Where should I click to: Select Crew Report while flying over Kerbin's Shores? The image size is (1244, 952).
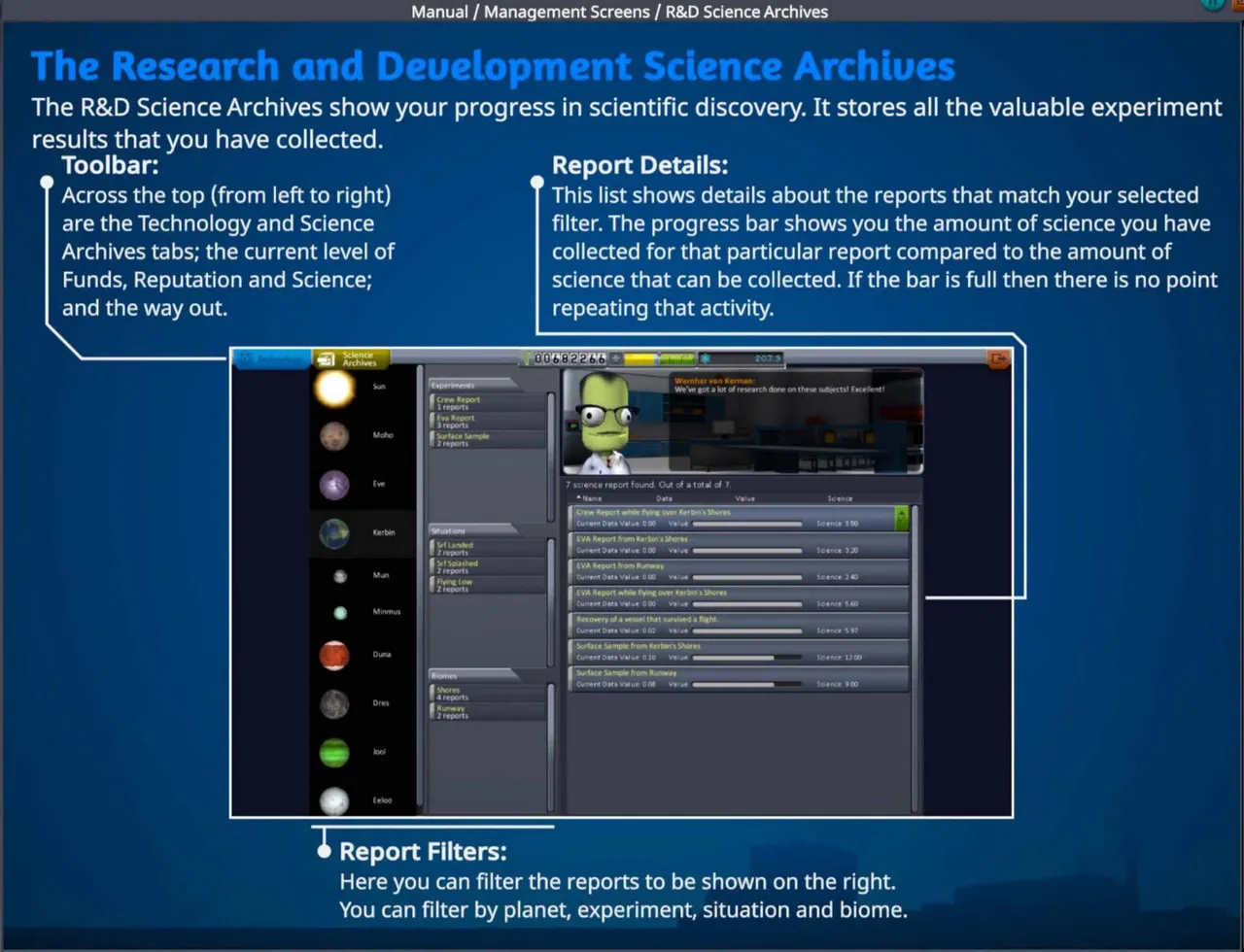739,518
